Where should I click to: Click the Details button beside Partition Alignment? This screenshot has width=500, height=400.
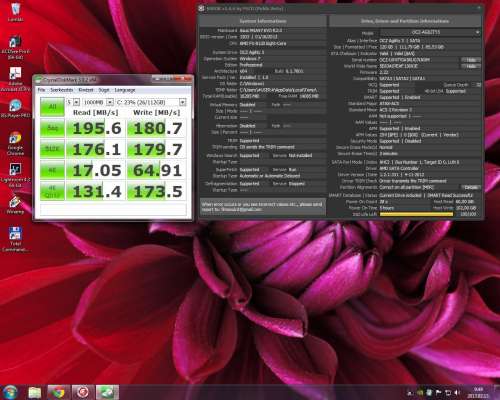pyautogui.click(x=471, y=187)
